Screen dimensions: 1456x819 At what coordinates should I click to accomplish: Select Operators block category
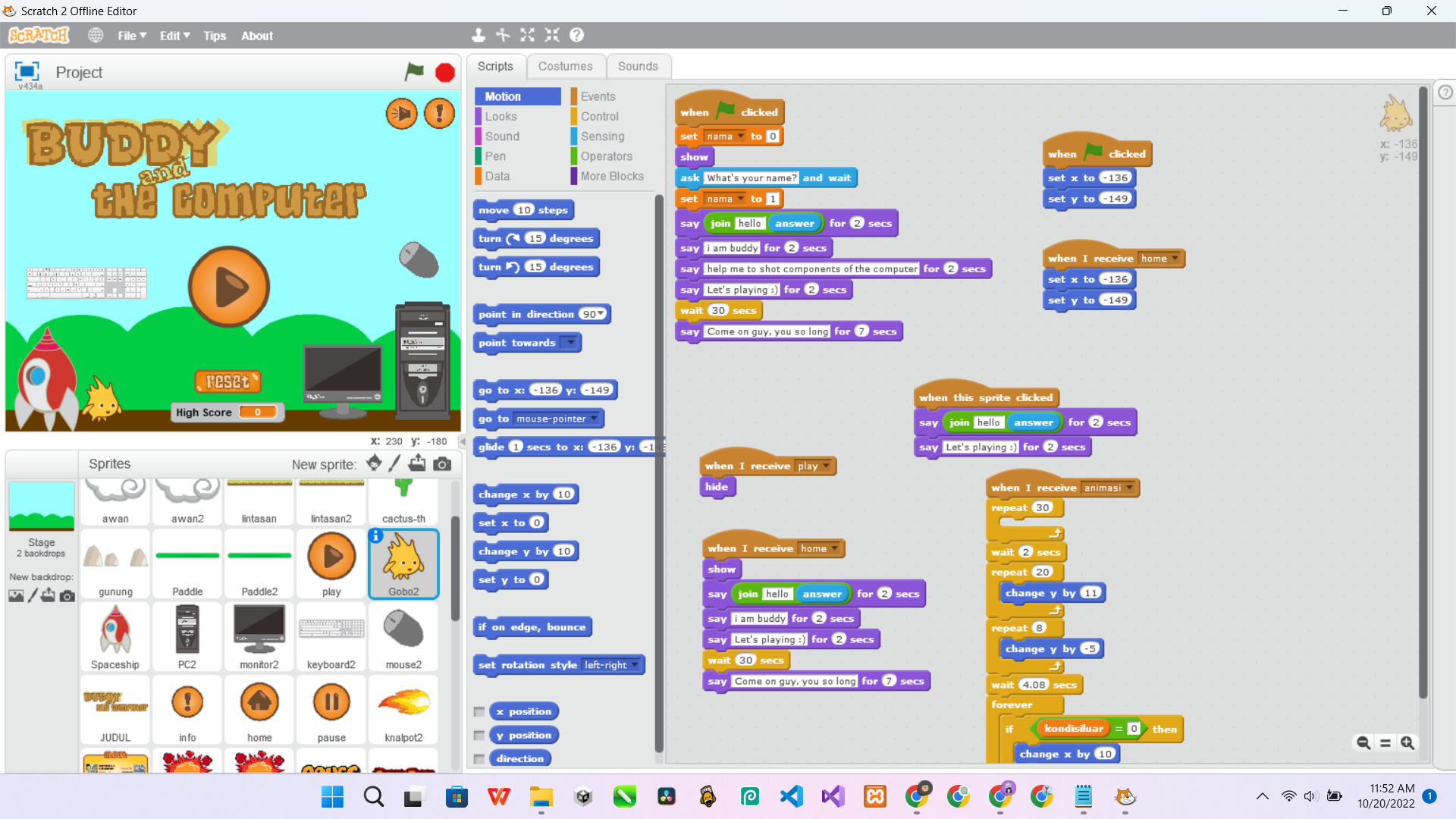[606, 156]
